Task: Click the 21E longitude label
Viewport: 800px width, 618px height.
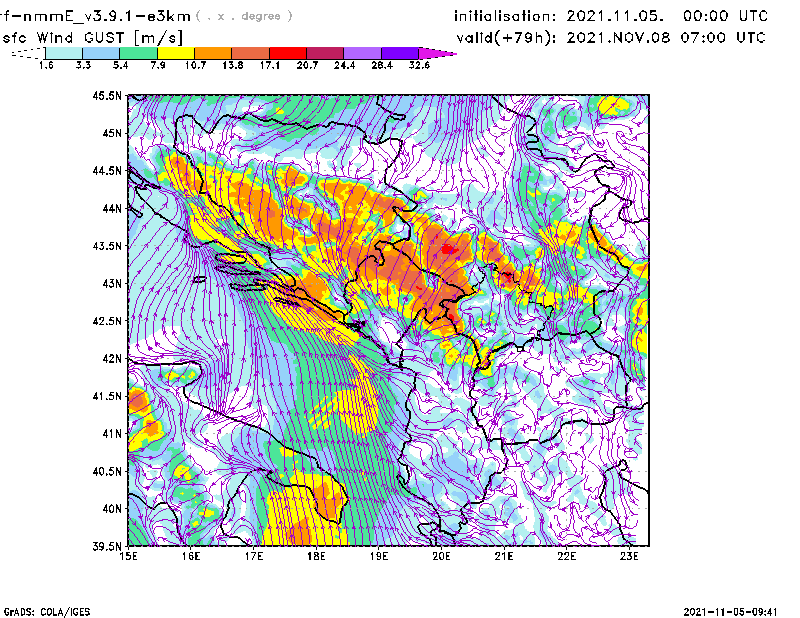Action: 504,556
